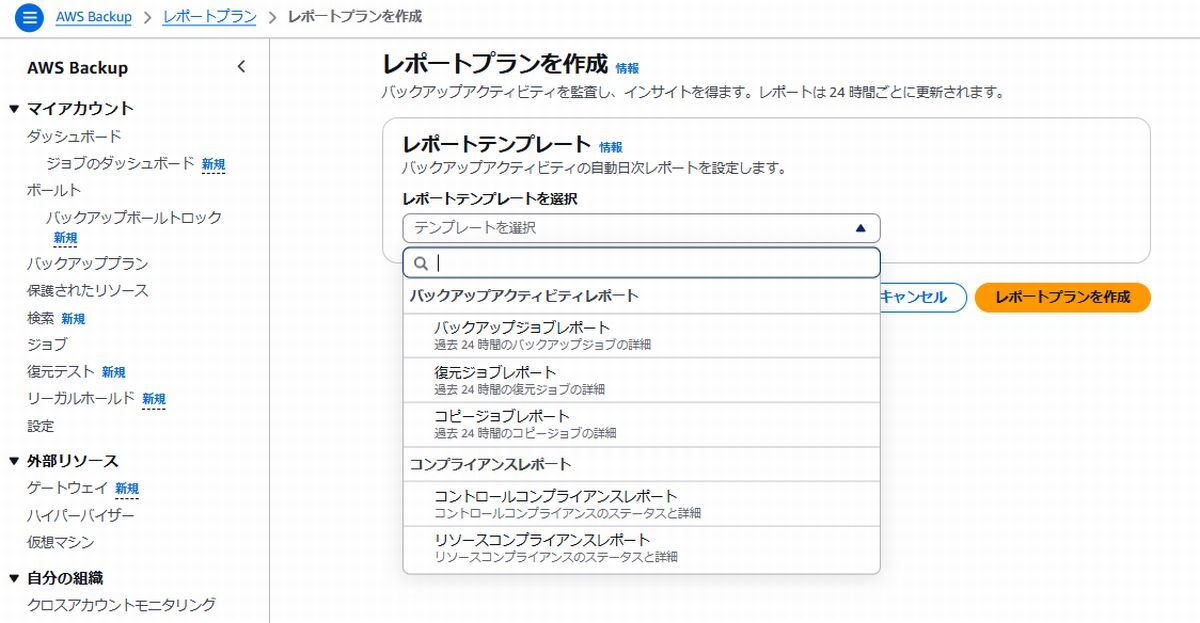Go to レポートプラン breadcrumb link

pos(209,17)
